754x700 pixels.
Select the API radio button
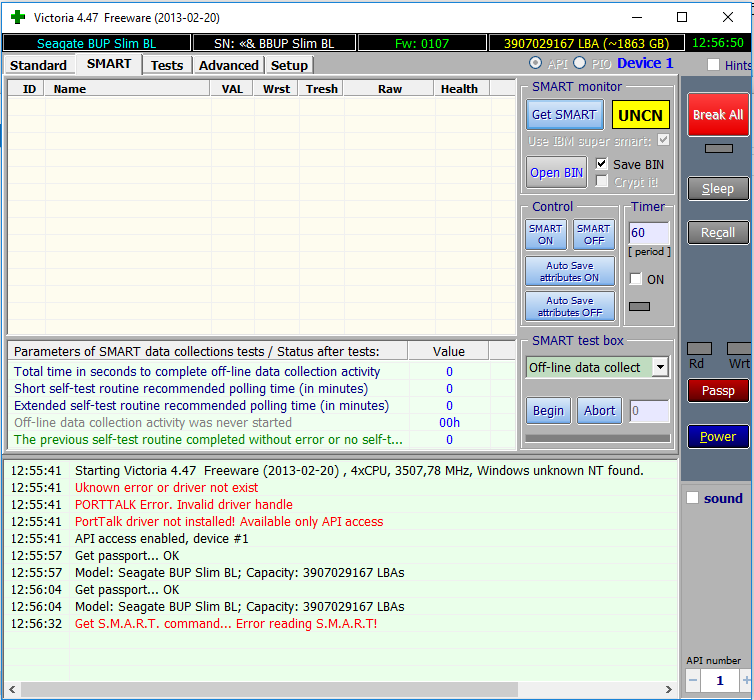point(536,64)
